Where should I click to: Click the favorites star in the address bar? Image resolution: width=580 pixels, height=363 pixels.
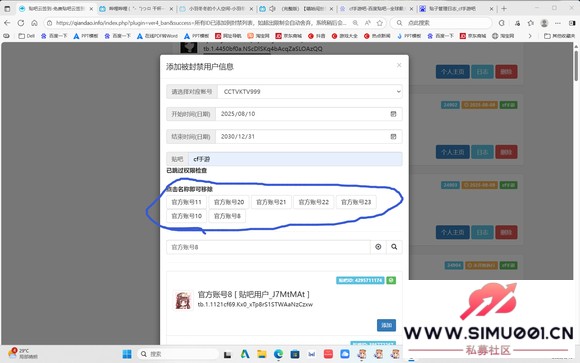(x=380, y=23)
